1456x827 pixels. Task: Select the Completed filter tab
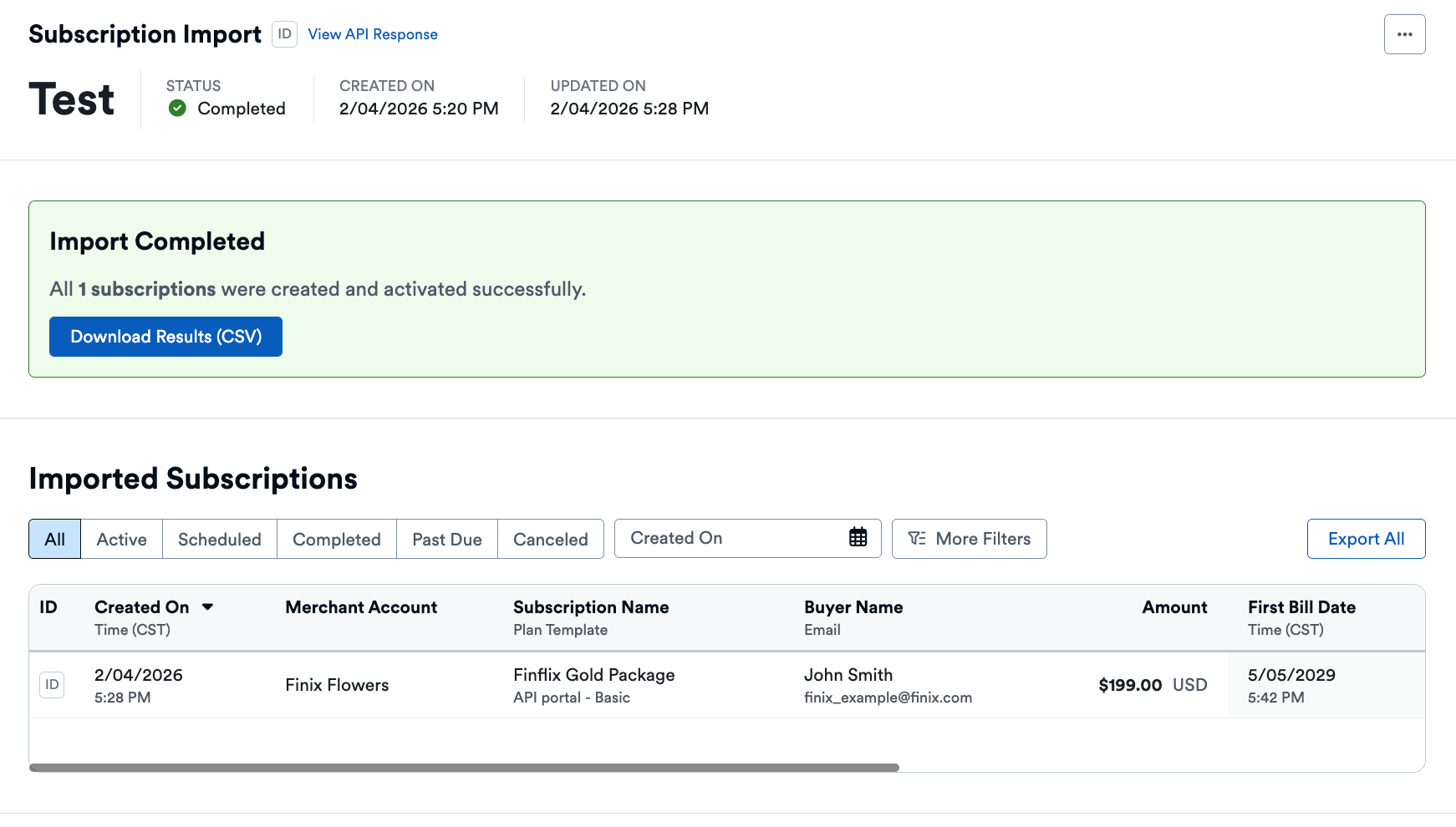pos(336,539)
